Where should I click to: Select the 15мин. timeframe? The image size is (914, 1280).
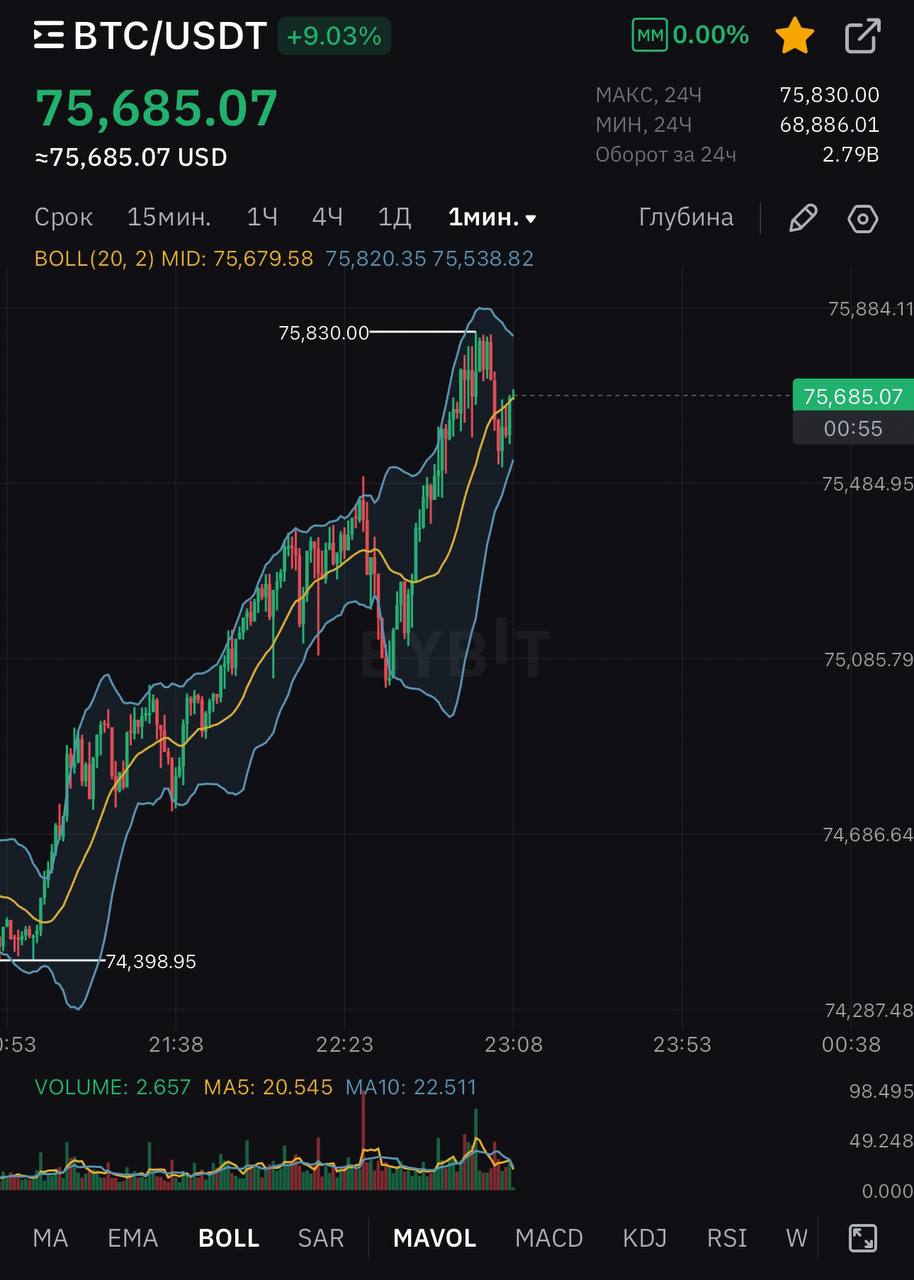tap(169, 217)
